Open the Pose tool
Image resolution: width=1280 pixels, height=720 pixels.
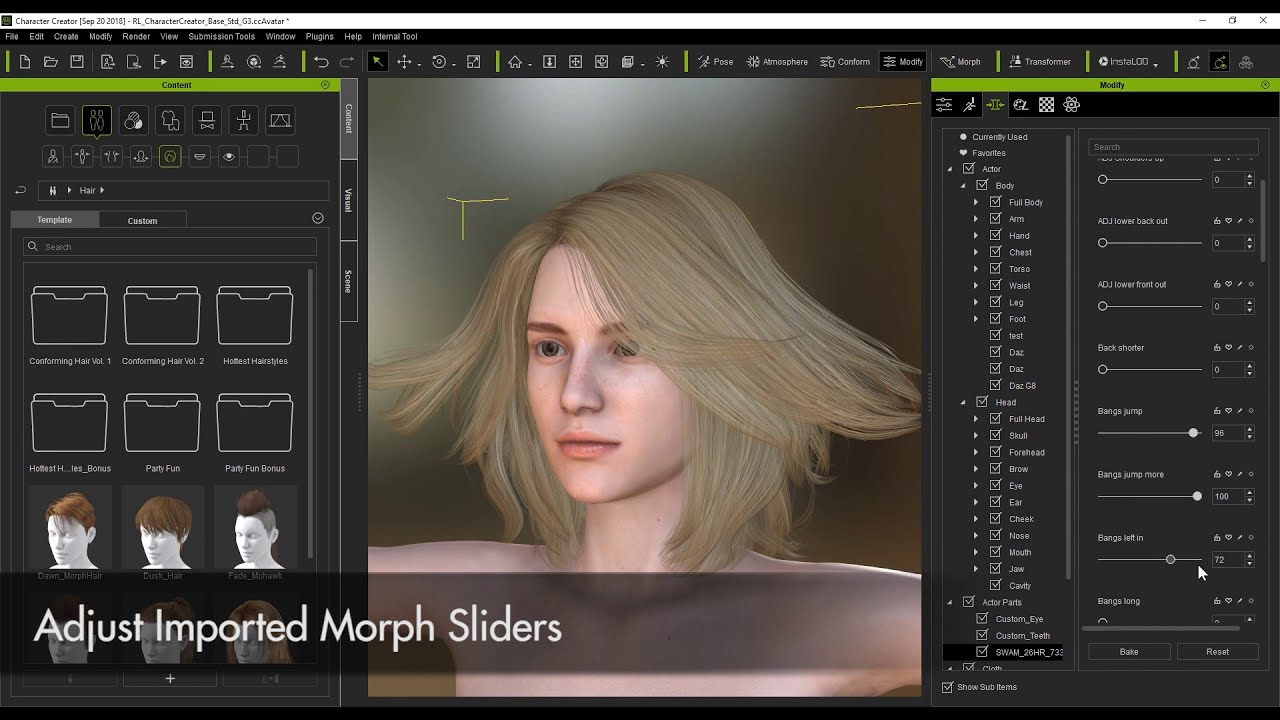click(x=715, y=62)
